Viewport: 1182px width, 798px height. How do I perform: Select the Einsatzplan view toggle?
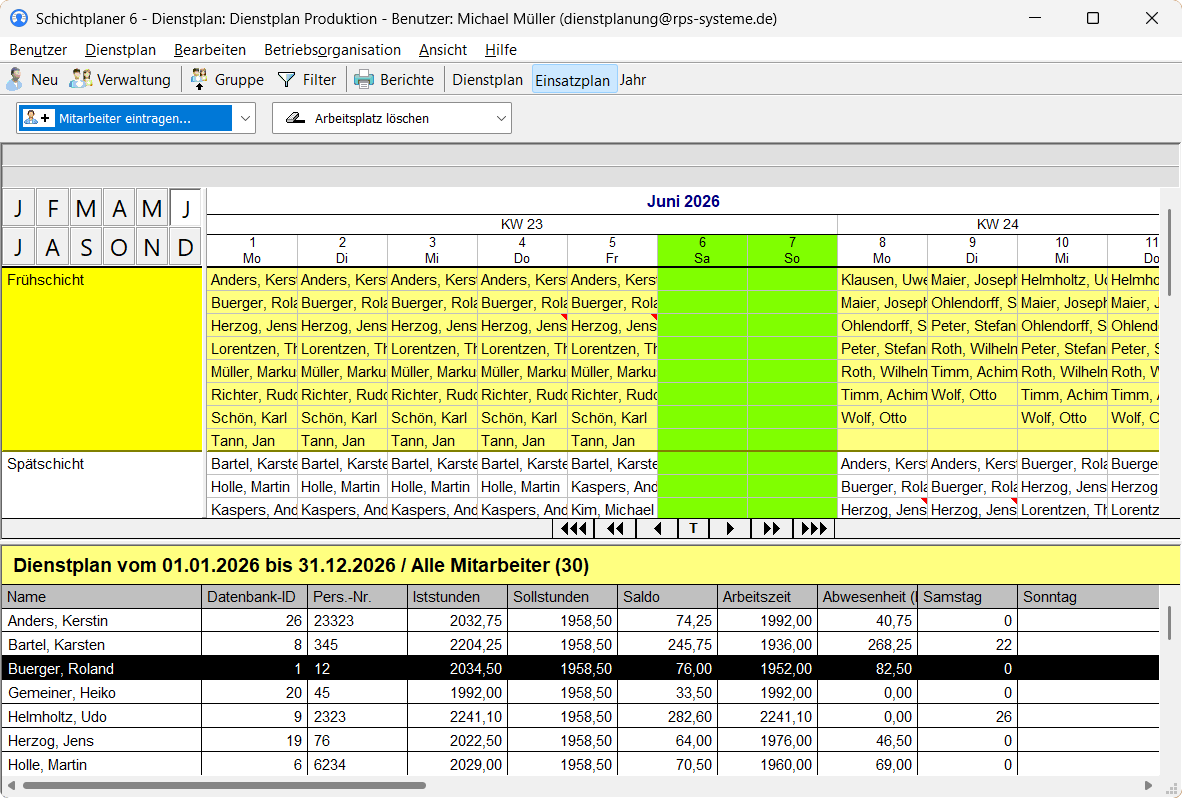[x=573, y=80]
